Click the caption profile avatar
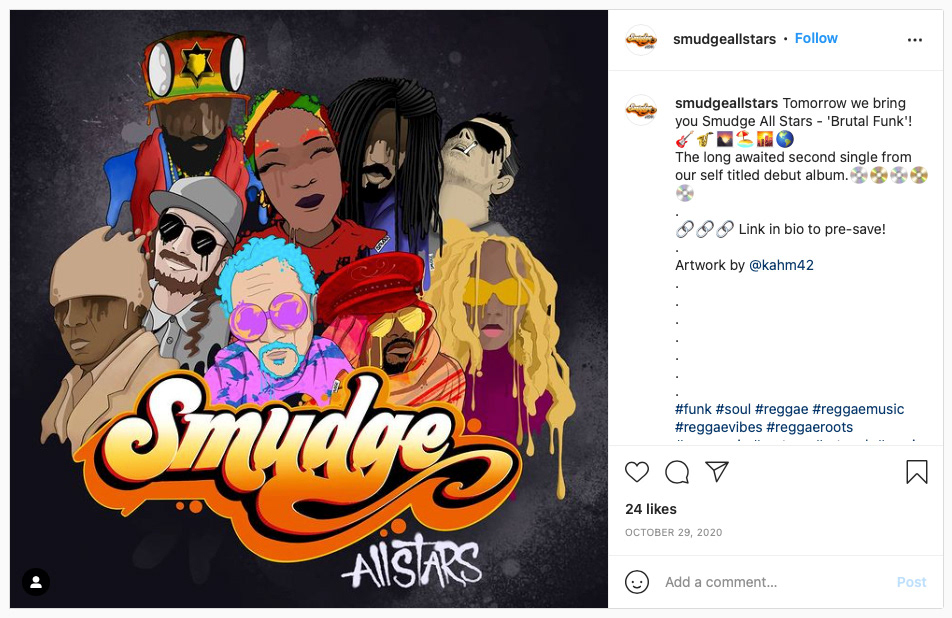This screenshot has height=618, width=952. point(641,110)
